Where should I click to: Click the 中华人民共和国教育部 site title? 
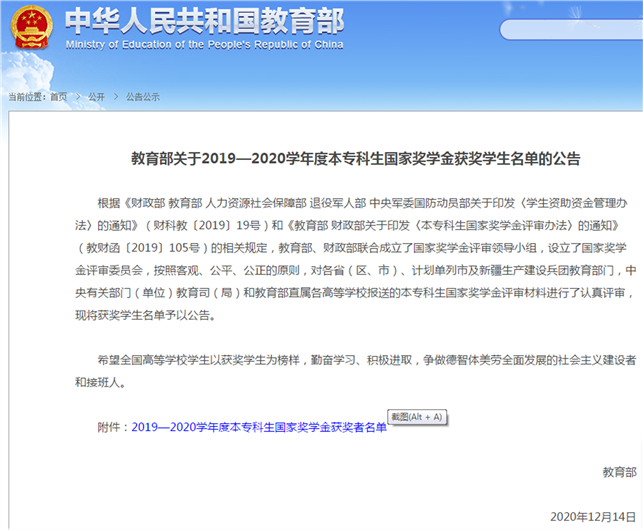(204, 21)
